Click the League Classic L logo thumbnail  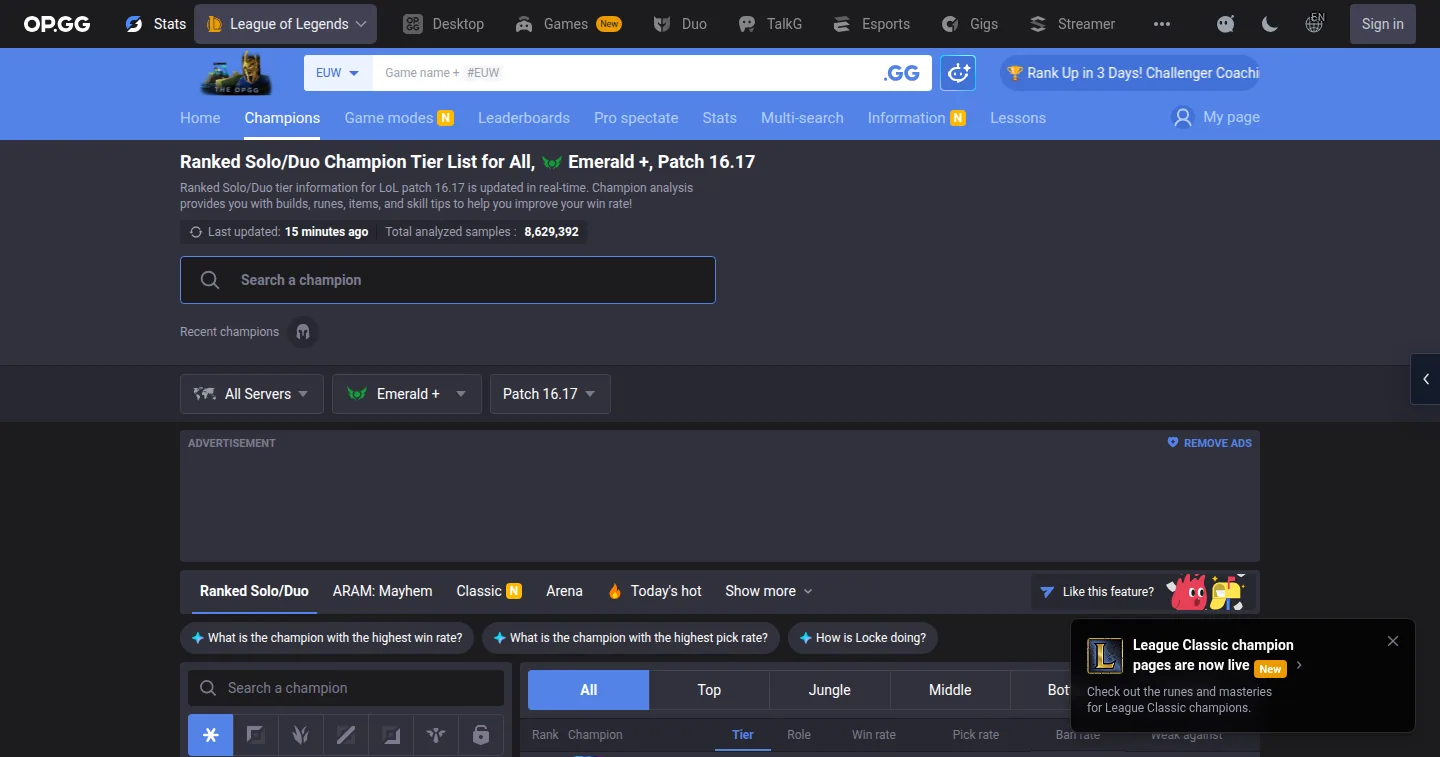click(1105, 656)
